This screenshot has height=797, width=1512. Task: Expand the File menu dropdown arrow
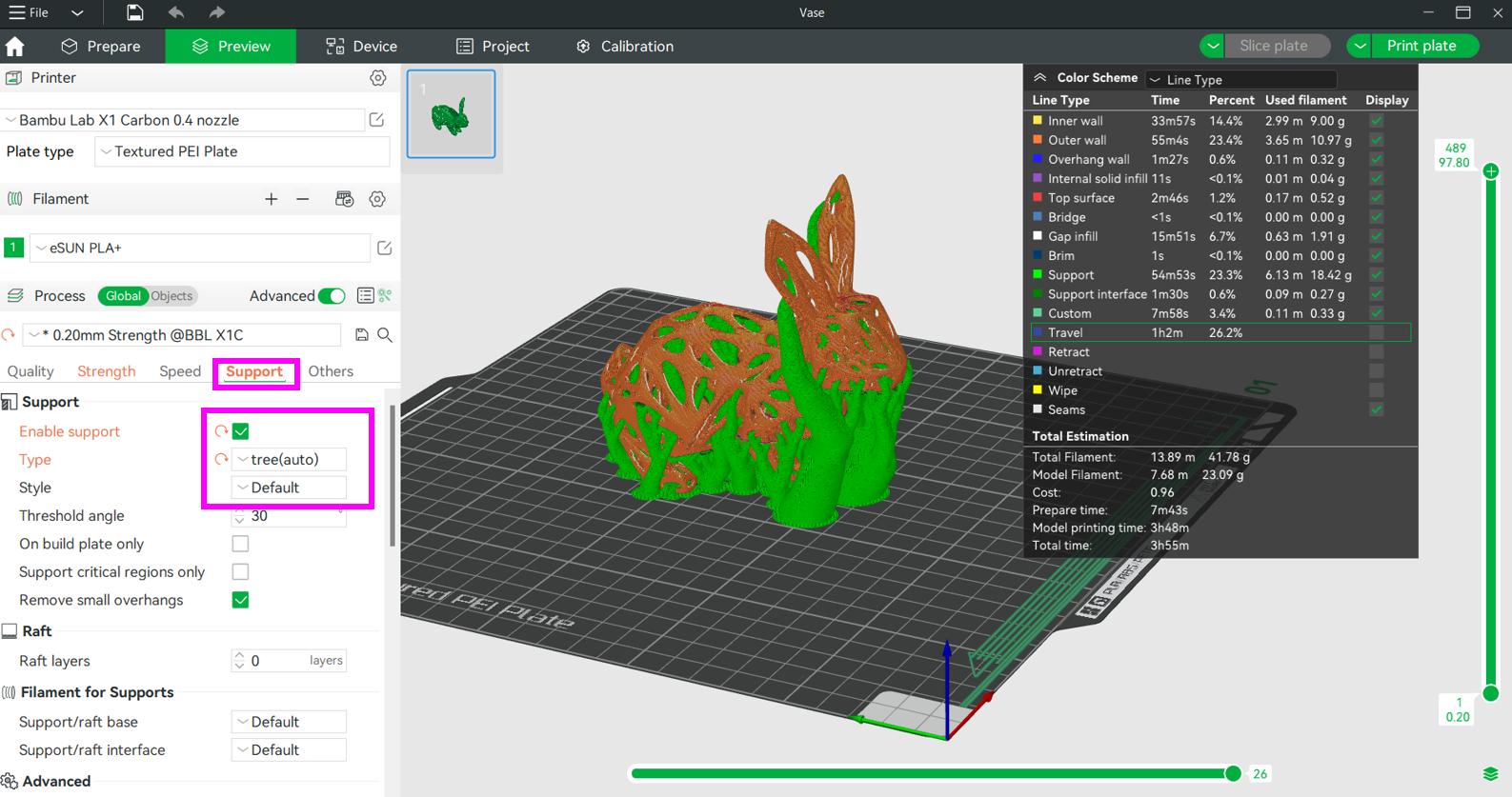pos(77,12)
